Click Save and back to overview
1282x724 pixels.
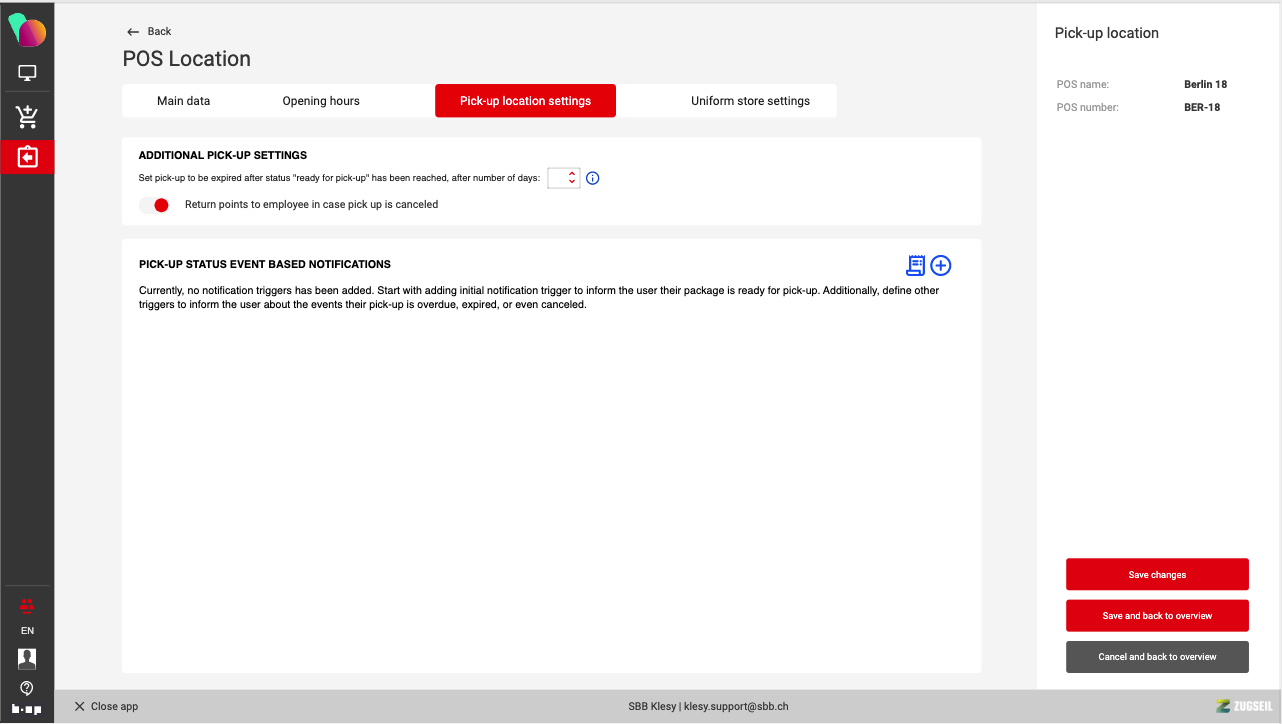[1157, 616]
